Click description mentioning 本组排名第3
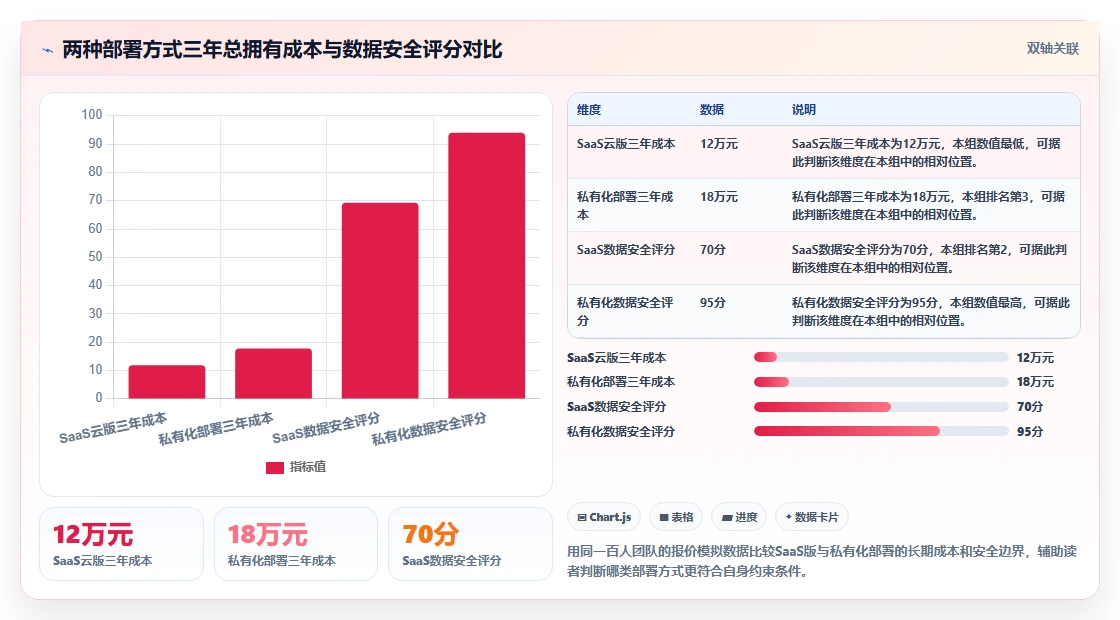 tap(929, 205)
